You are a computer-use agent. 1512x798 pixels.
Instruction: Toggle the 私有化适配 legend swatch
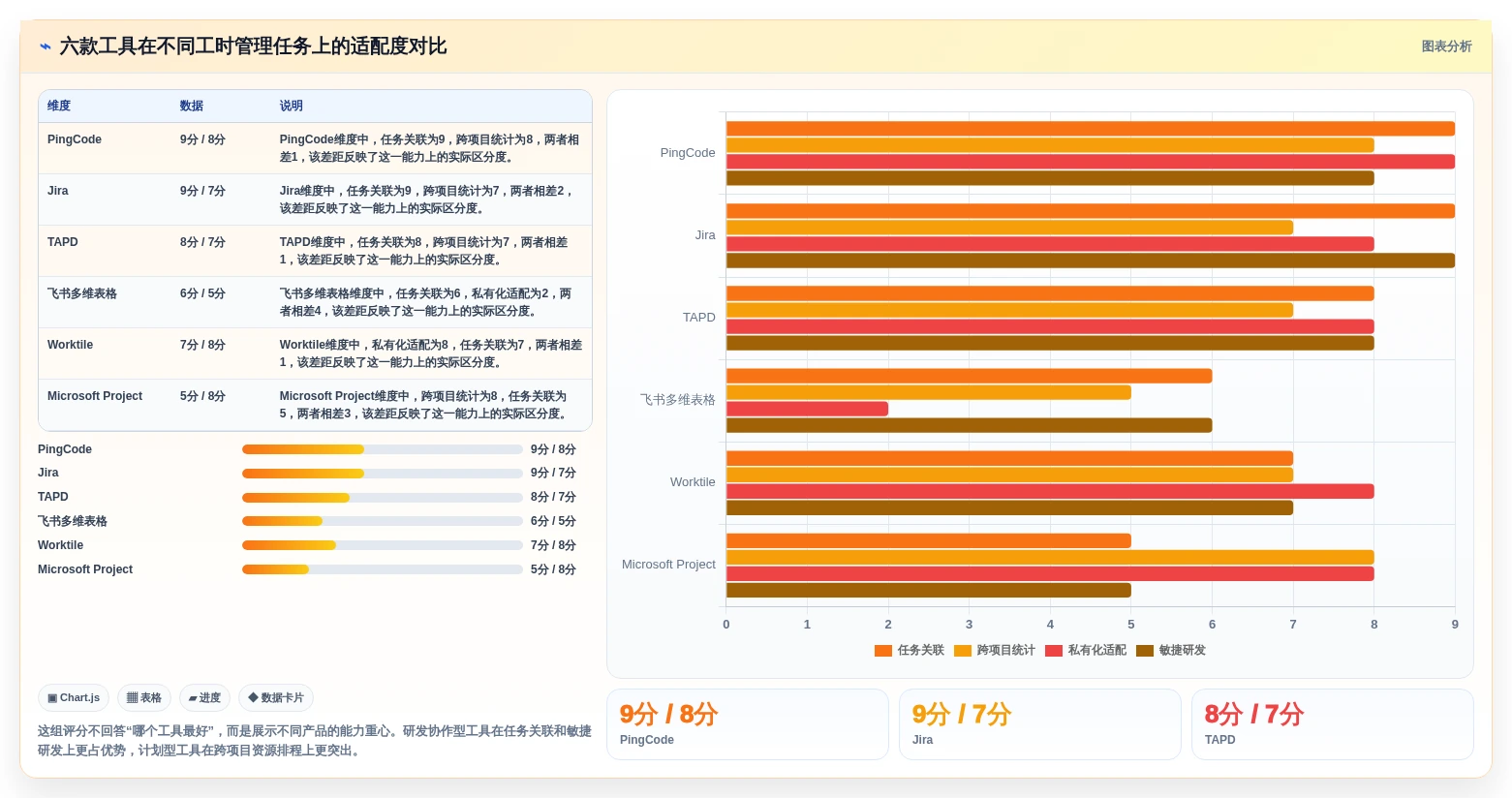tap(1054, 651)
